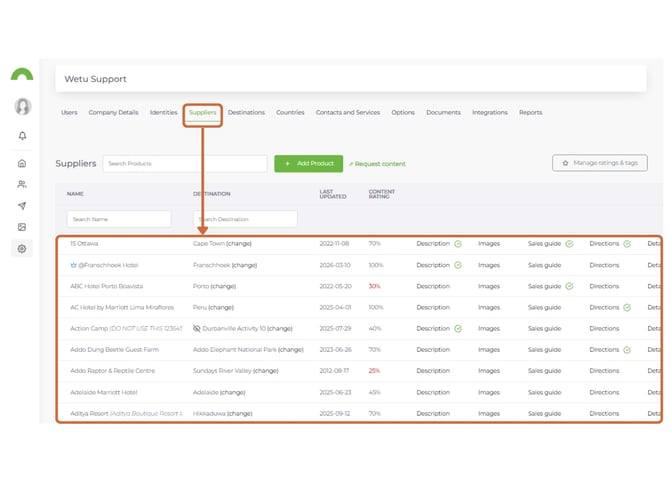The height and width of the screenshot is (482, 670).
Task: Open Aditya Resort supplier
Action: pos(126,413)
